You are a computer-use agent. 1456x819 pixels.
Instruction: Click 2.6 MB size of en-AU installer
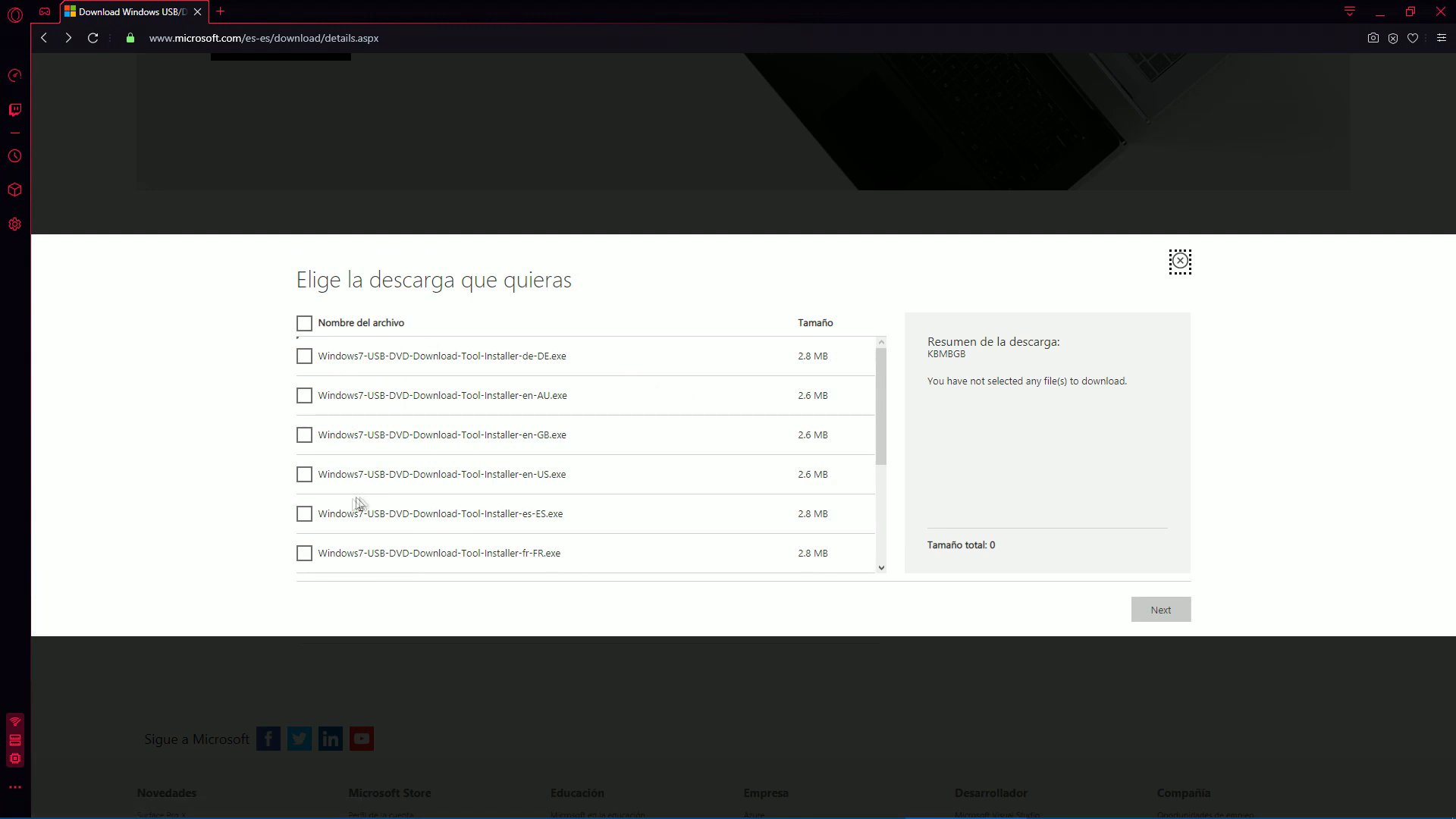click(813, 396)
